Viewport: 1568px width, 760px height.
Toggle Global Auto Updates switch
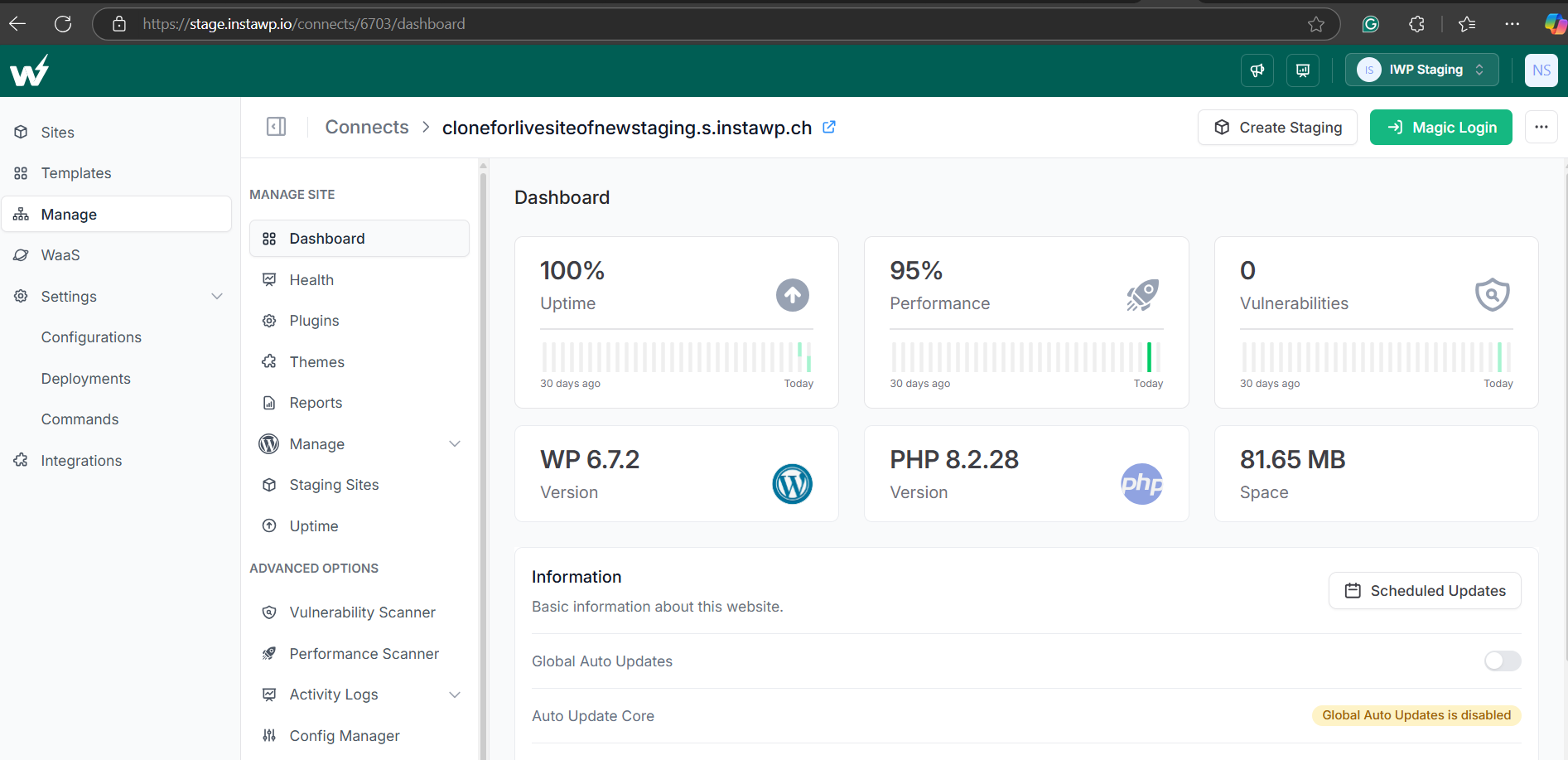tap(1503, 661)
